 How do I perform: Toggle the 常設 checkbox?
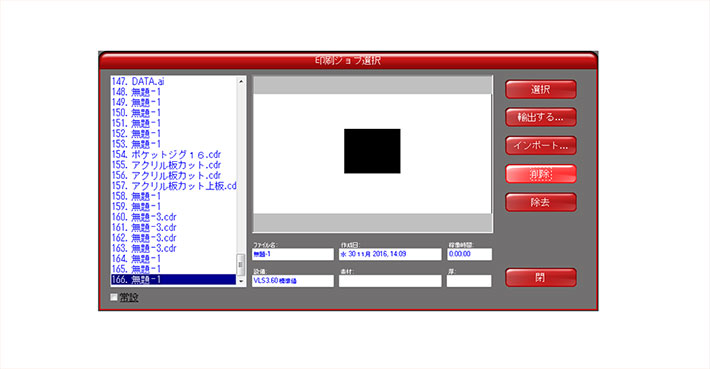(114, 297)
